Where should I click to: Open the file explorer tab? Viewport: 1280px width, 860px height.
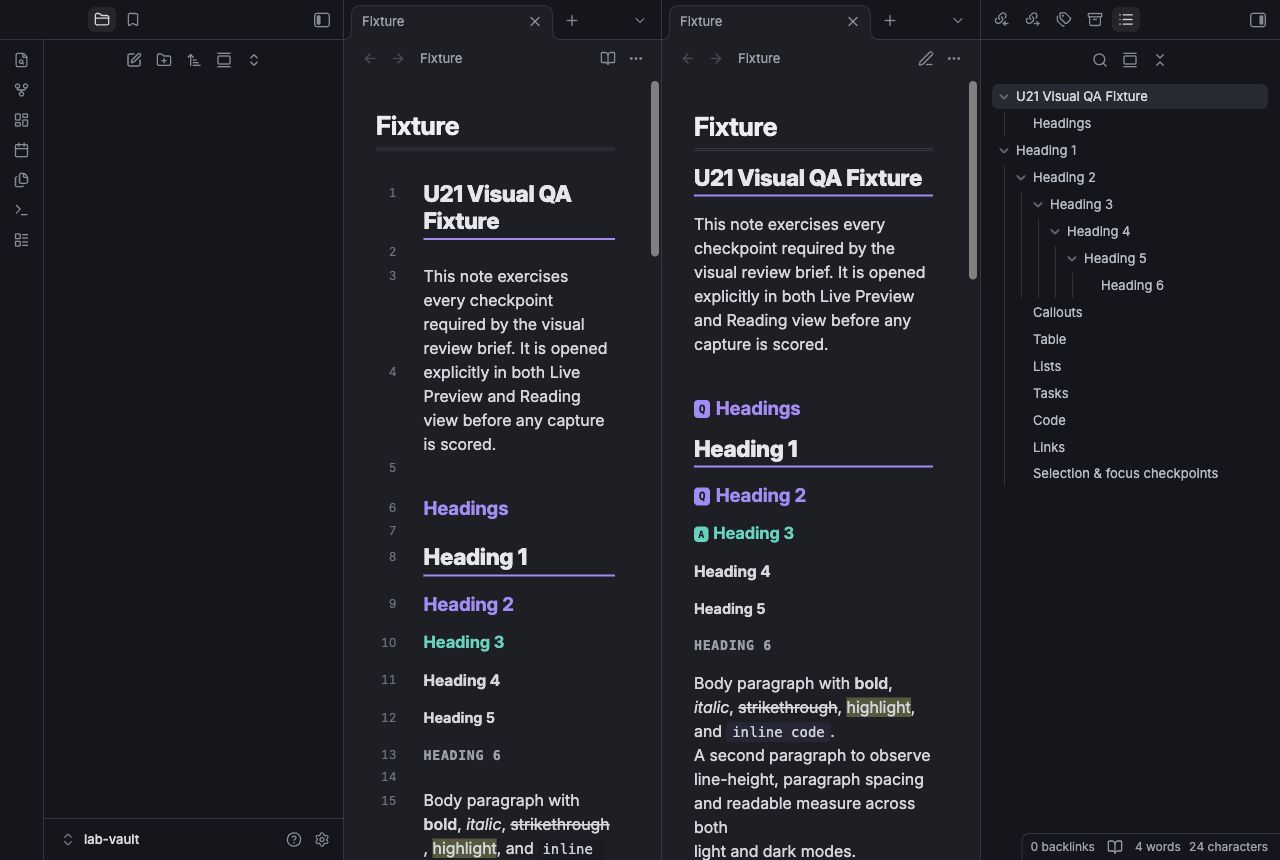pyautogui.click(x=102, y=20)
